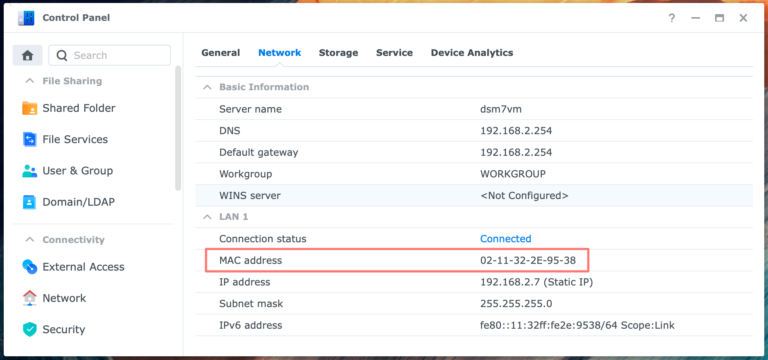The width and height of the screenshot is (768, 360).
Task: Click the Default gateway row label
Action: [259, 152]
